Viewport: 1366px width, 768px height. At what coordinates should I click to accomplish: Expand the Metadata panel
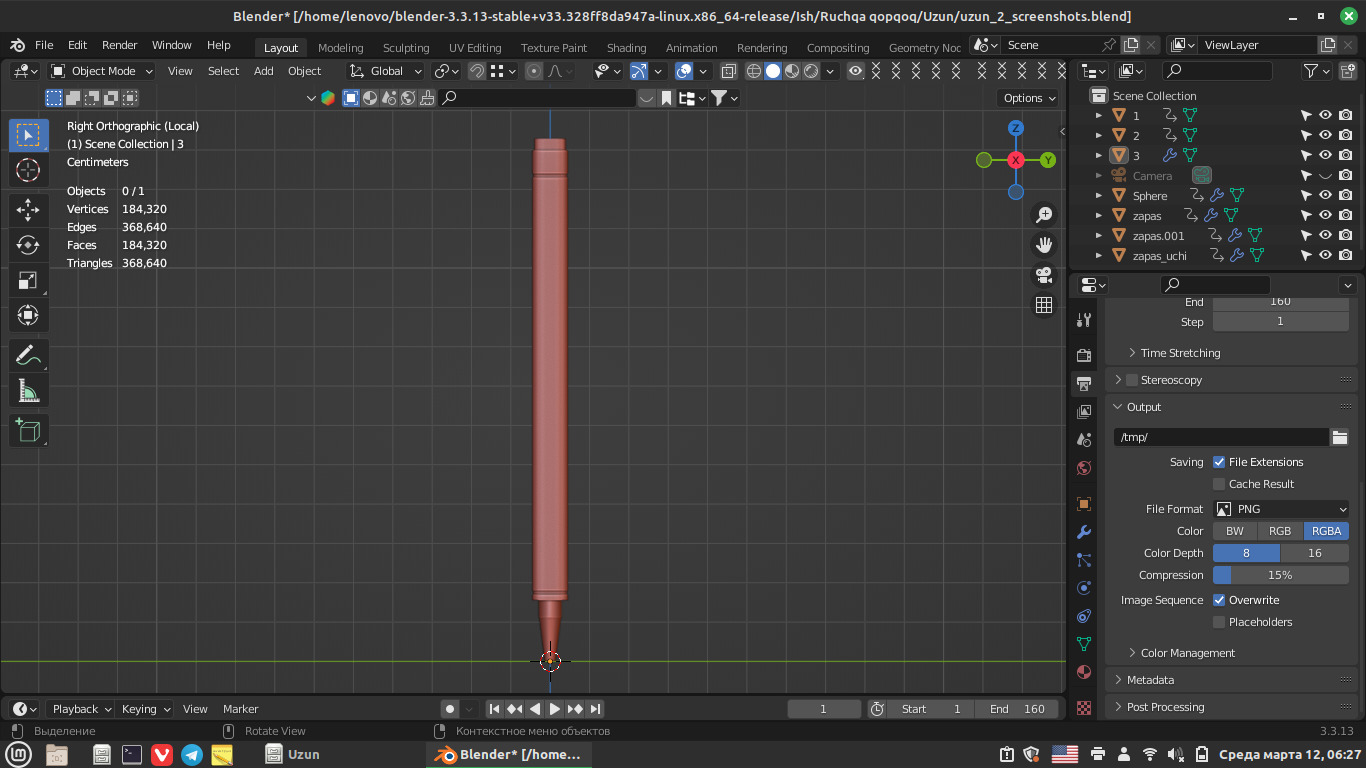point(1150,680)
